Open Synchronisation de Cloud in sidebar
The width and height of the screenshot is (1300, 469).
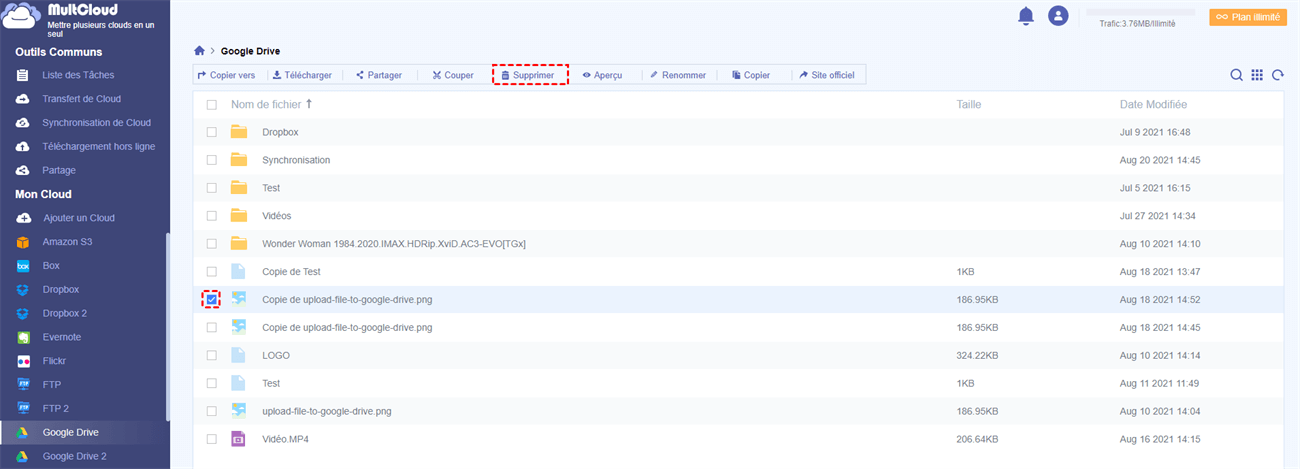coord(96,123)
